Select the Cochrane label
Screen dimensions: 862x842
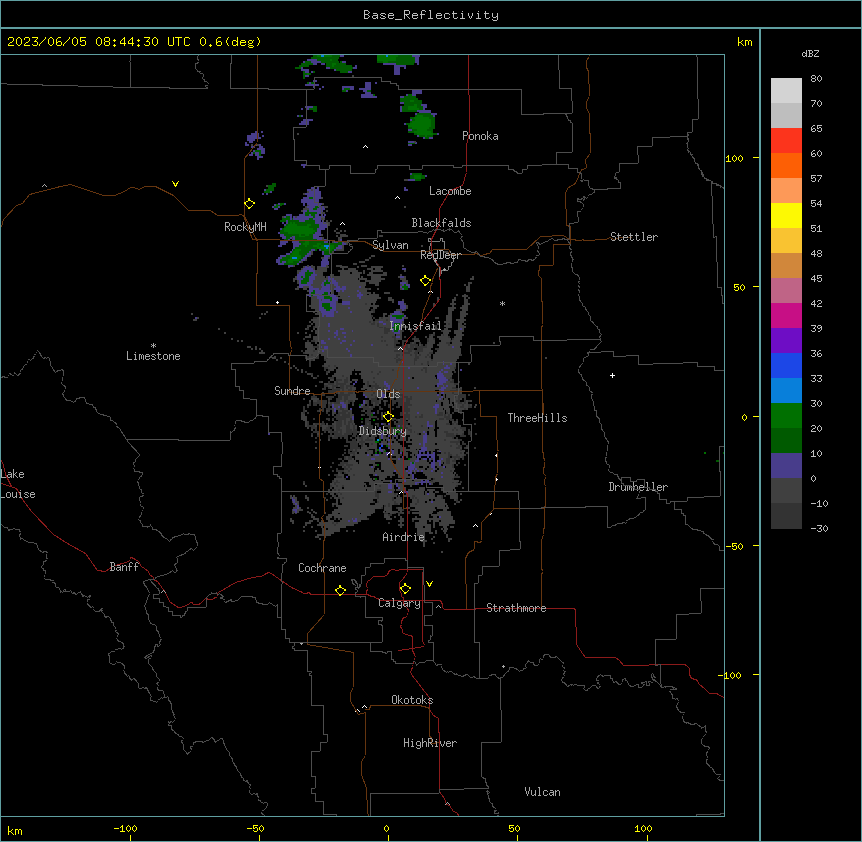tap(322, 568)
